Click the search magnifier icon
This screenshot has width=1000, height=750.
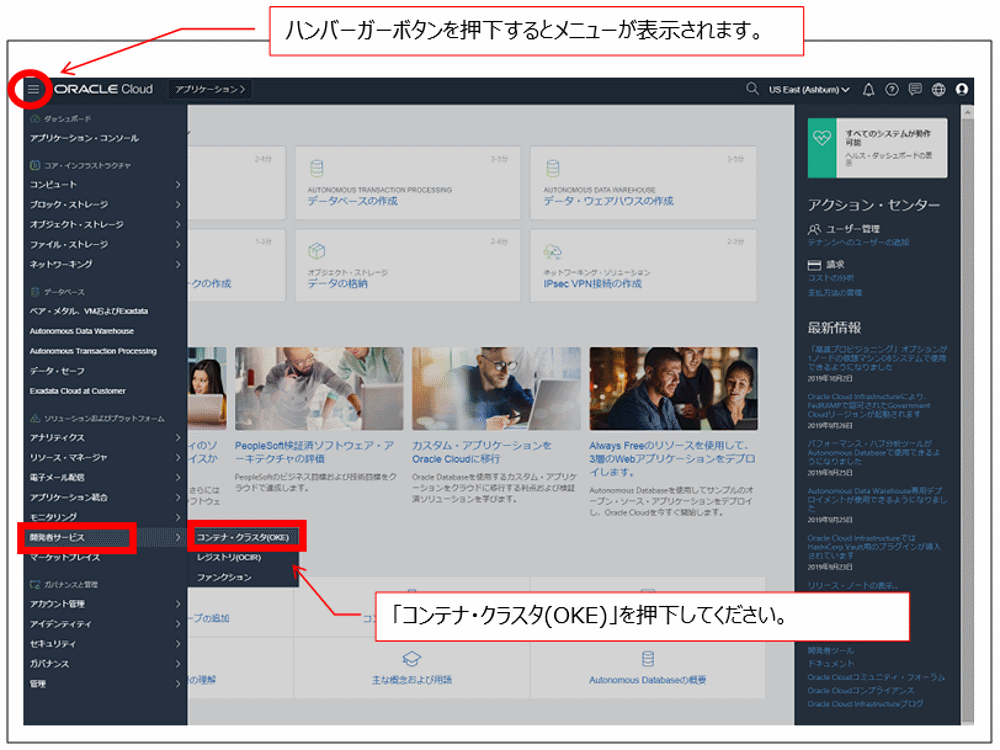(750, 89)
